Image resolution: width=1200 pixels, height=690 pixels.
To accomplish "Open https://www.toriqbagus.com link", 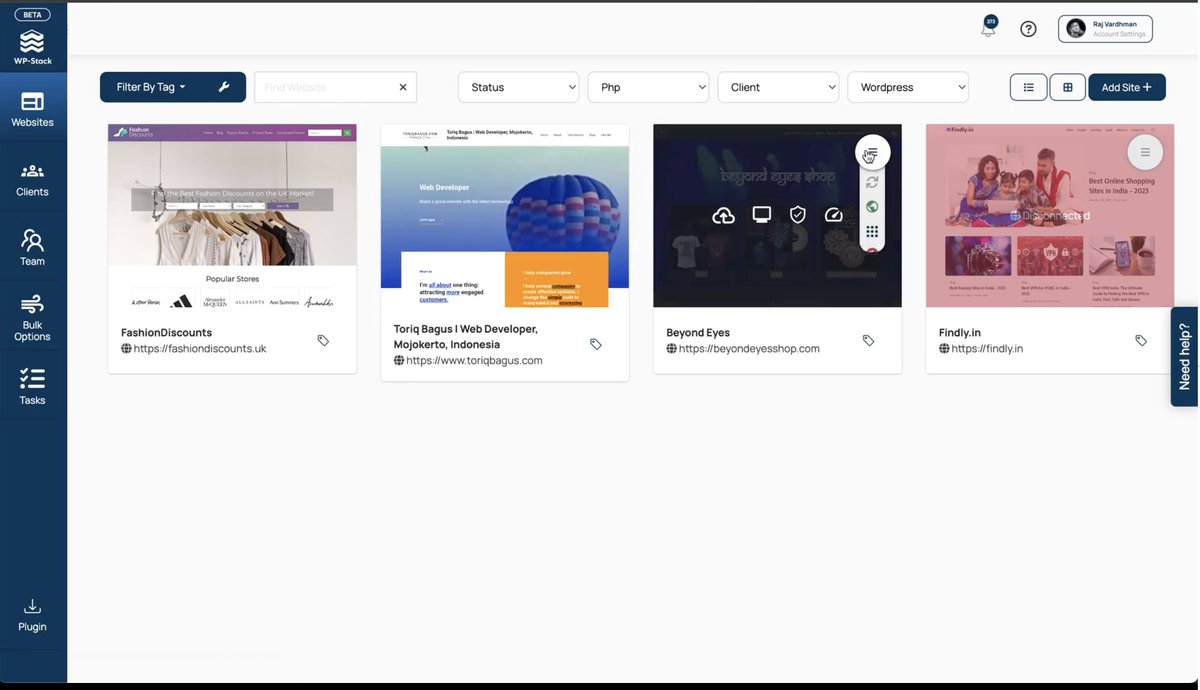I will (x=474, y=361).
